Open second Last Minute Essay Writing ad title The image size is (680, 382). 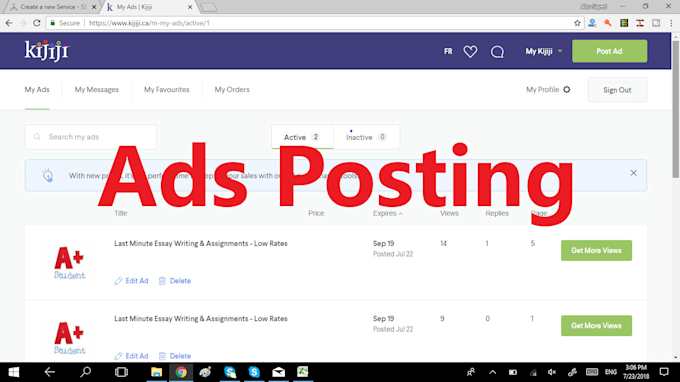tap(201, 319)
